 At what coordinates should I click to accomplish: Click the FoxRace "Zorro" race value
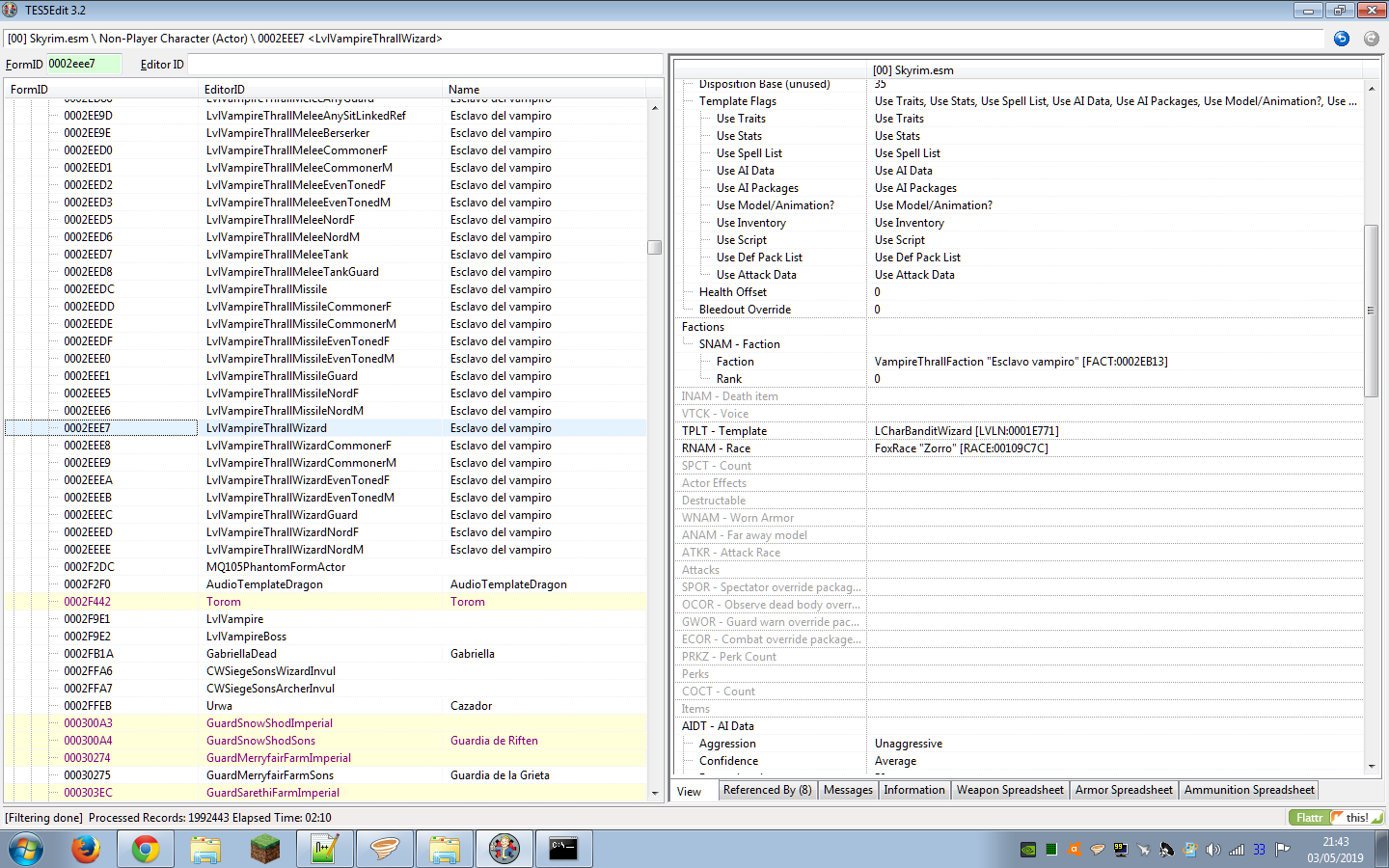tap(962, 448)
